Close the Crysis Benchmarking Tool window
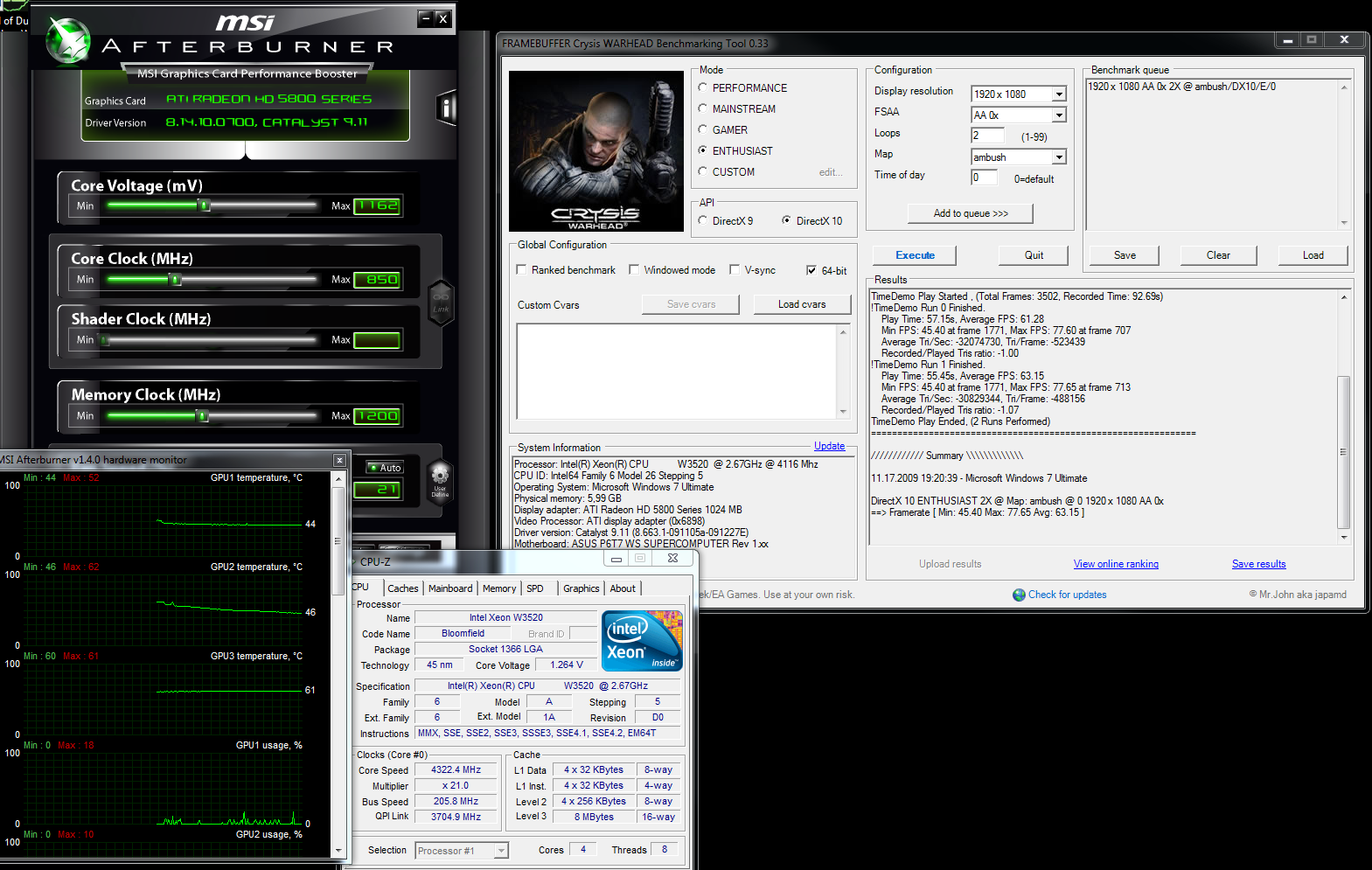The width and height of the screenshot is (1372, 870). 1344,39
